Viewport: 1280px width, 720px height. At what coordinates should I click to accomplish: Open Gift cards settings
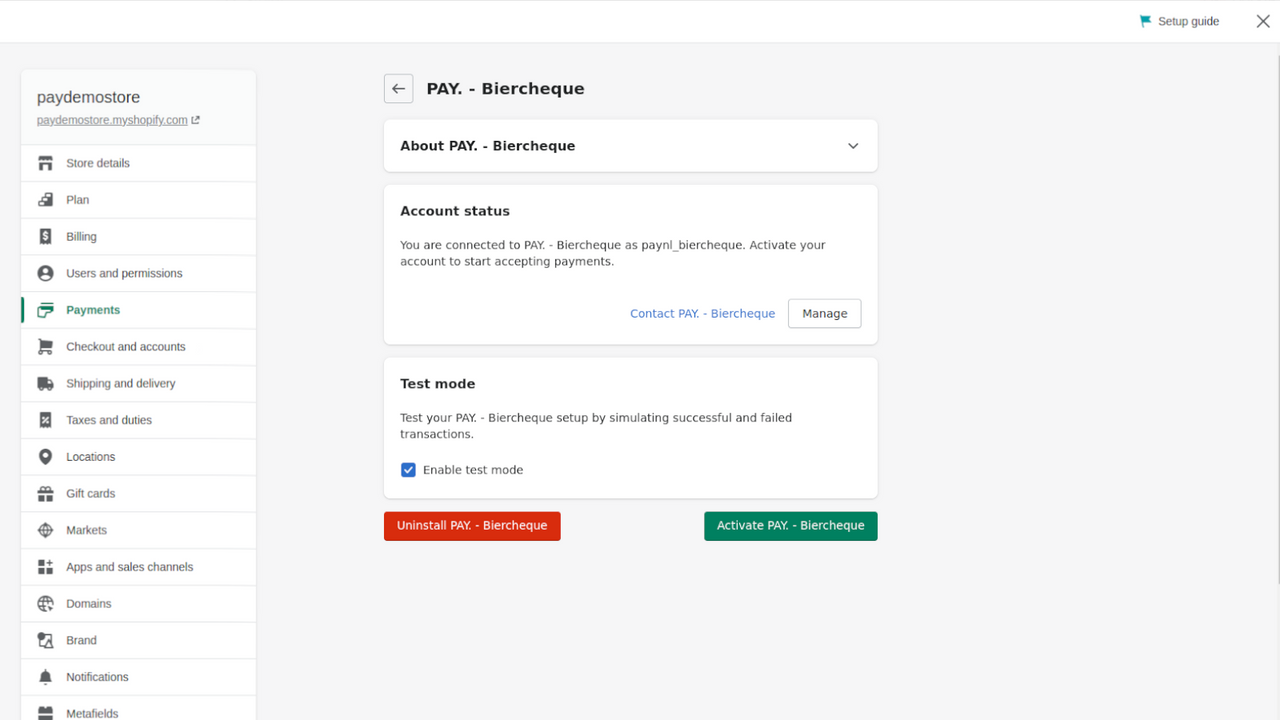[138, 494]
